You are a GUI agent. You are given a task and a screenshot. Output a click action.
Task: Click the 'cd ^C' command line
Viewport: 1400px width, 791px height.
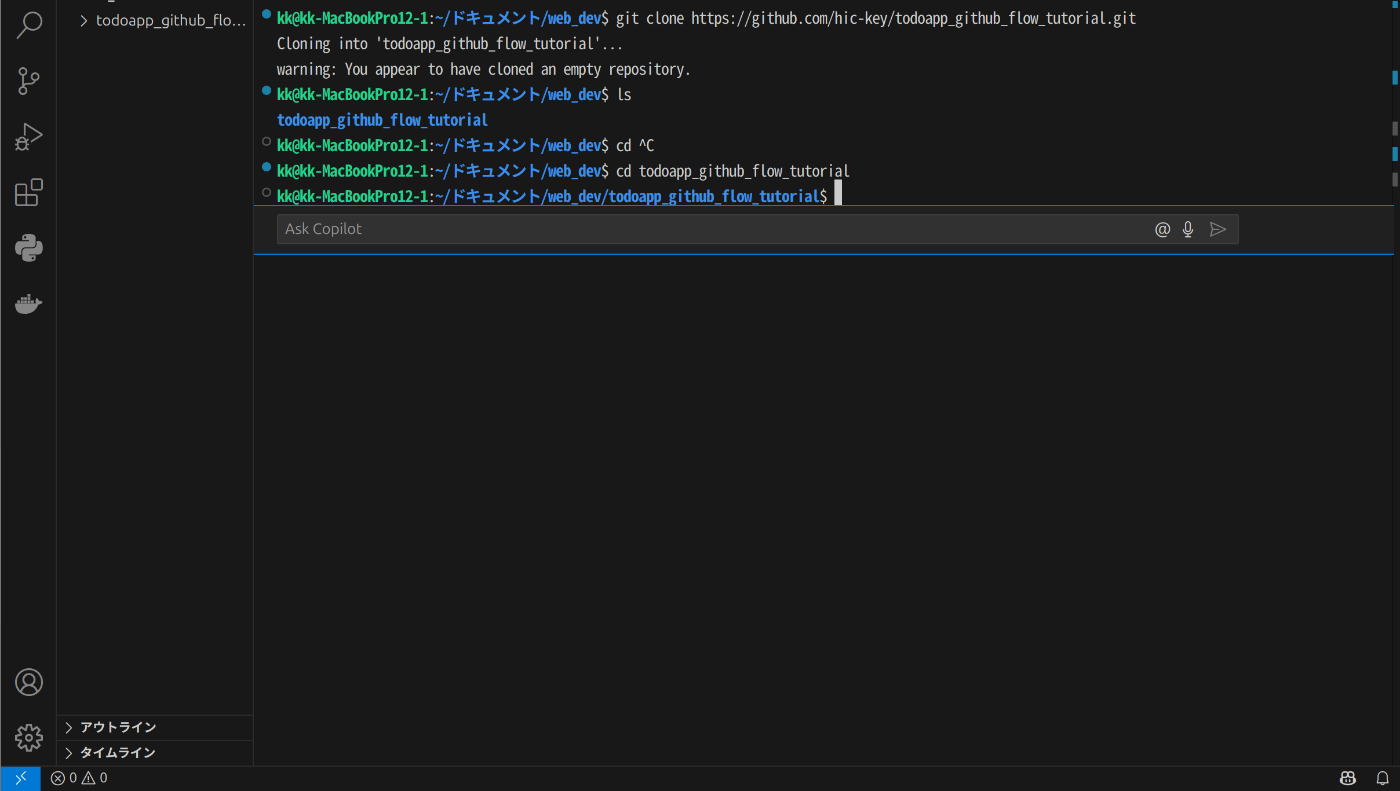pyautogui.click(x=465, y=146)
